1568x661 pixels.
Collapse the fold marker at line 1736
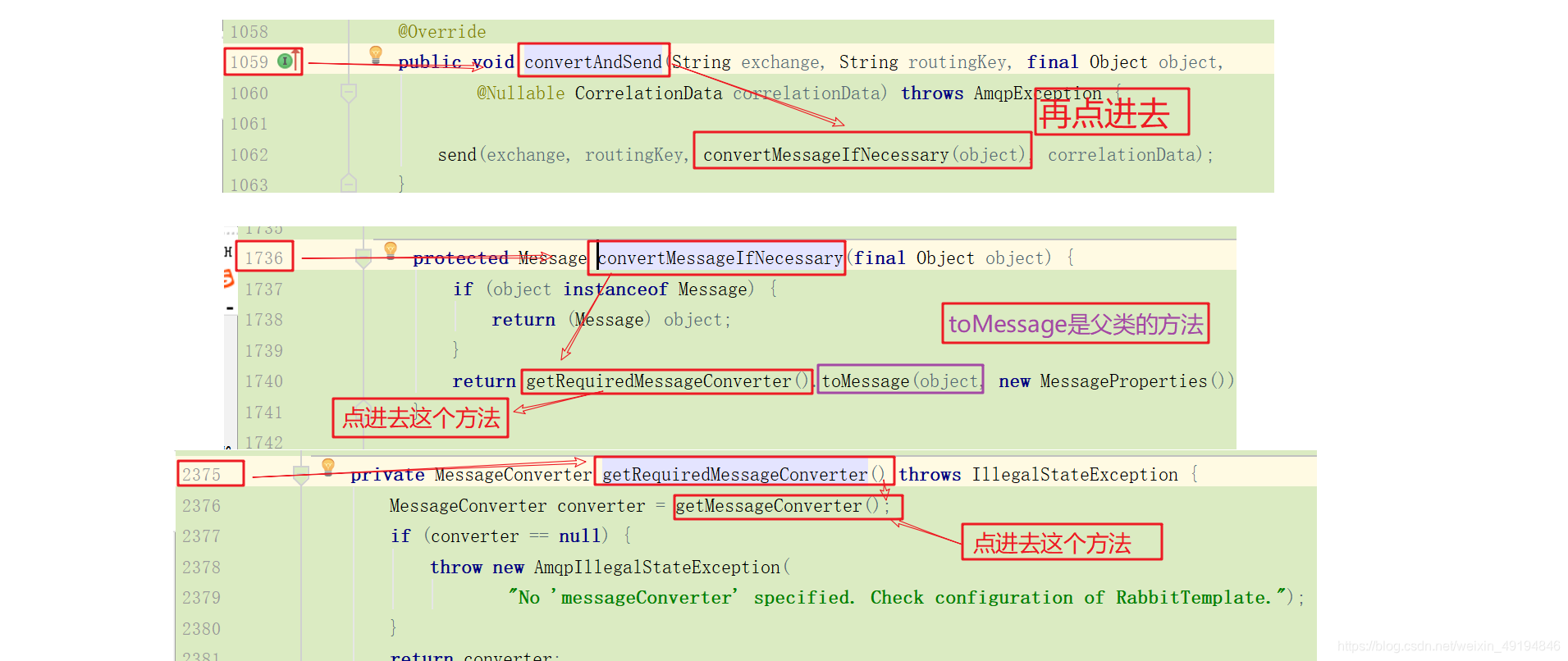pyautogui.click(x=363, y=258)
